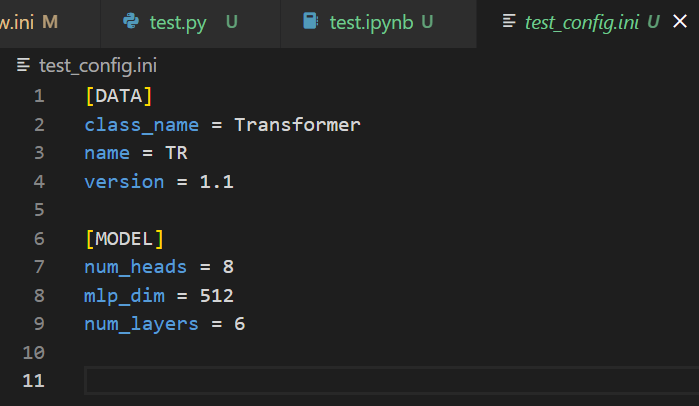Select the test_config.ini editor tab
Screen dimensions: 699x406
point(583,21)
